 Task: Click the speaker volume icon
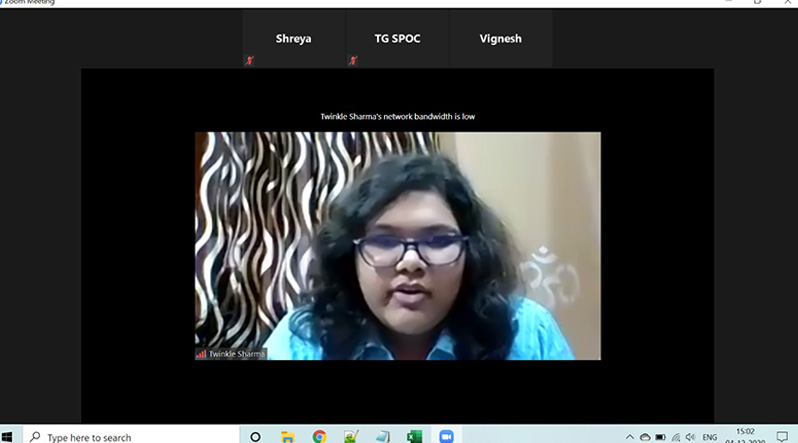pos(691,437)
